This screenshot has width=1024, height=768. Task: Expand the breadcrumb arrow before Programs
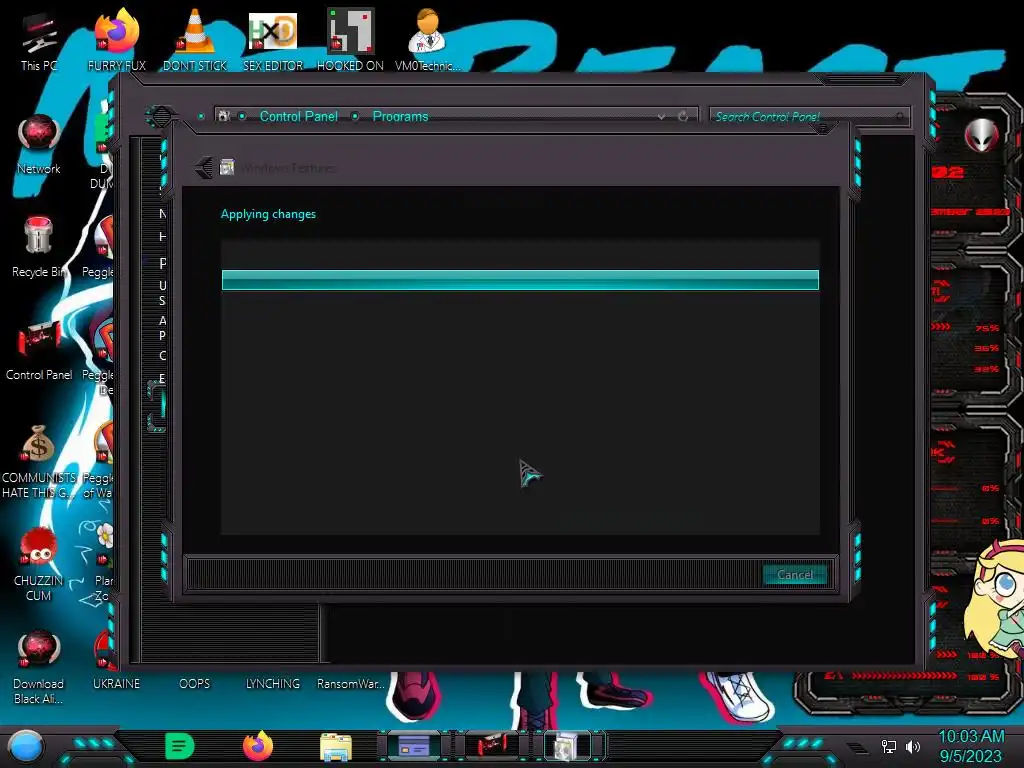coord(355,116)
